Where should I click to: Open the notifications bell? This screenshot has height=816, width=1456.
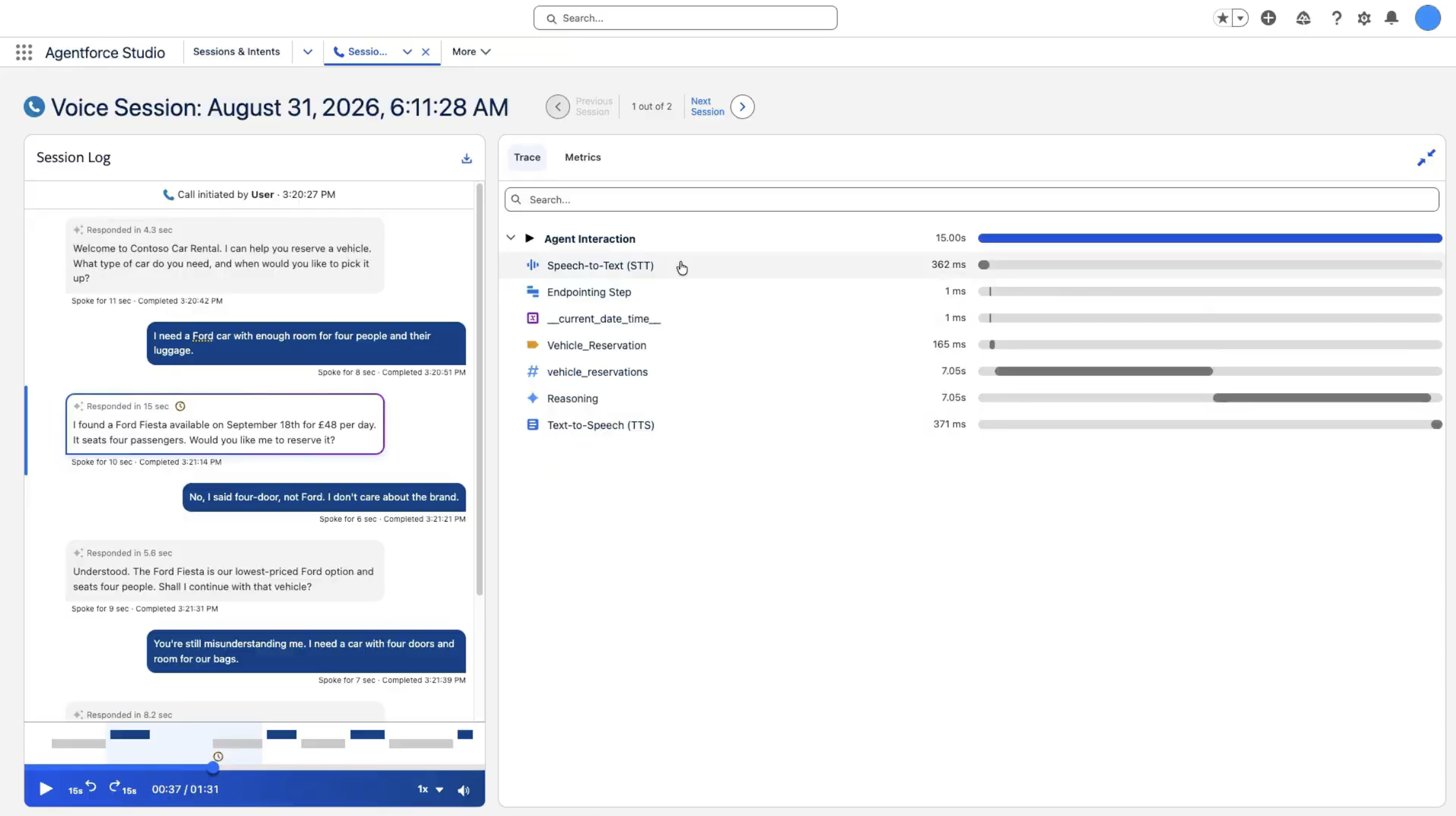click(x=1391, y=18)
